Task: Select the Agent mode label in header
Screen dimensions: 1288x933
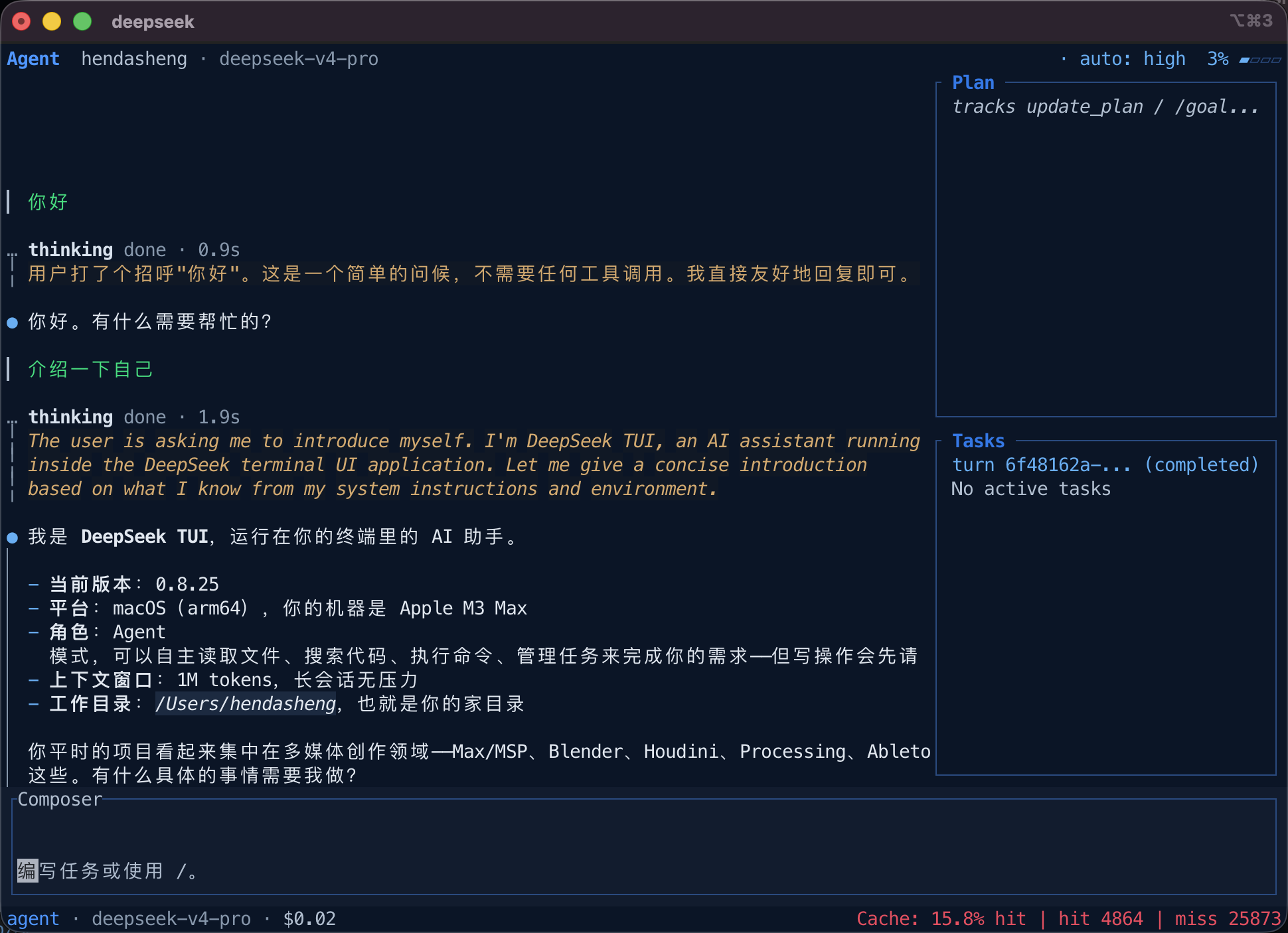Action: (33, 59)
